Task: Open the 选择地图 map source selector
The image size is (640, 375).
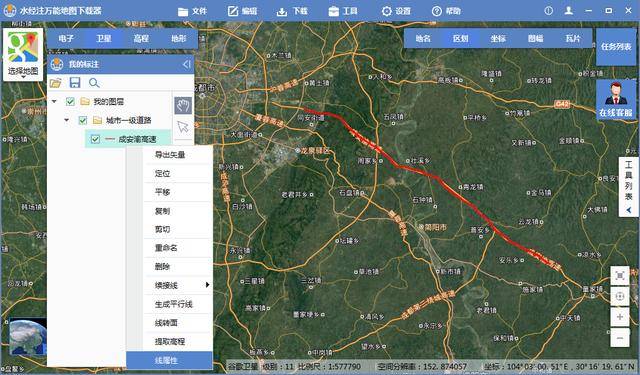Action: (x=23, y=55)
